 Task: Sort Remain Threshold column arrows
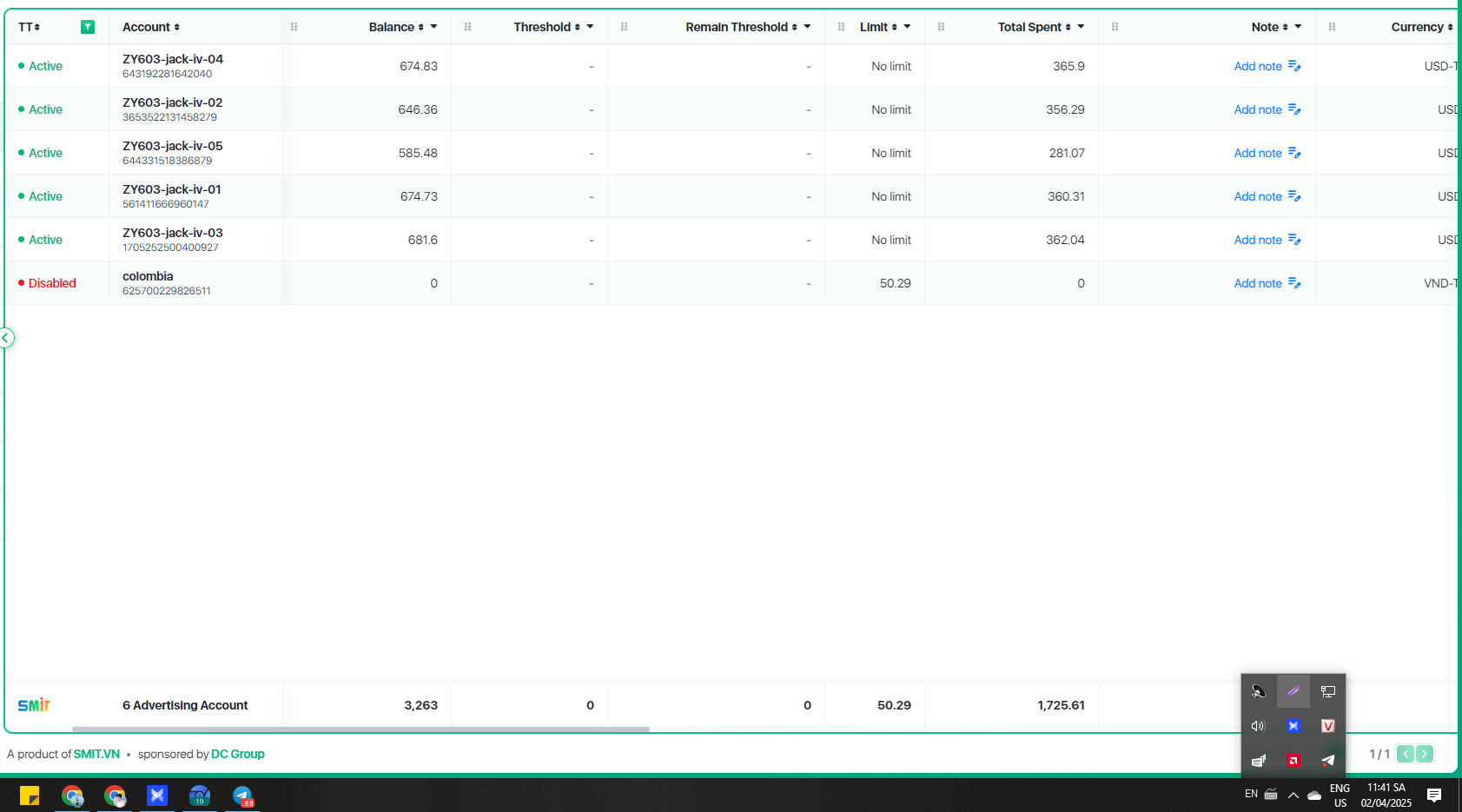click(795, 27)
